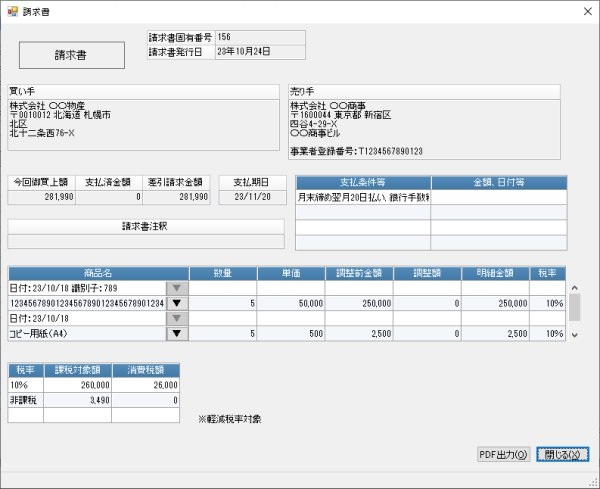
Task: Click the scroll down arrow of item list
Action: (x=574, y=335)
